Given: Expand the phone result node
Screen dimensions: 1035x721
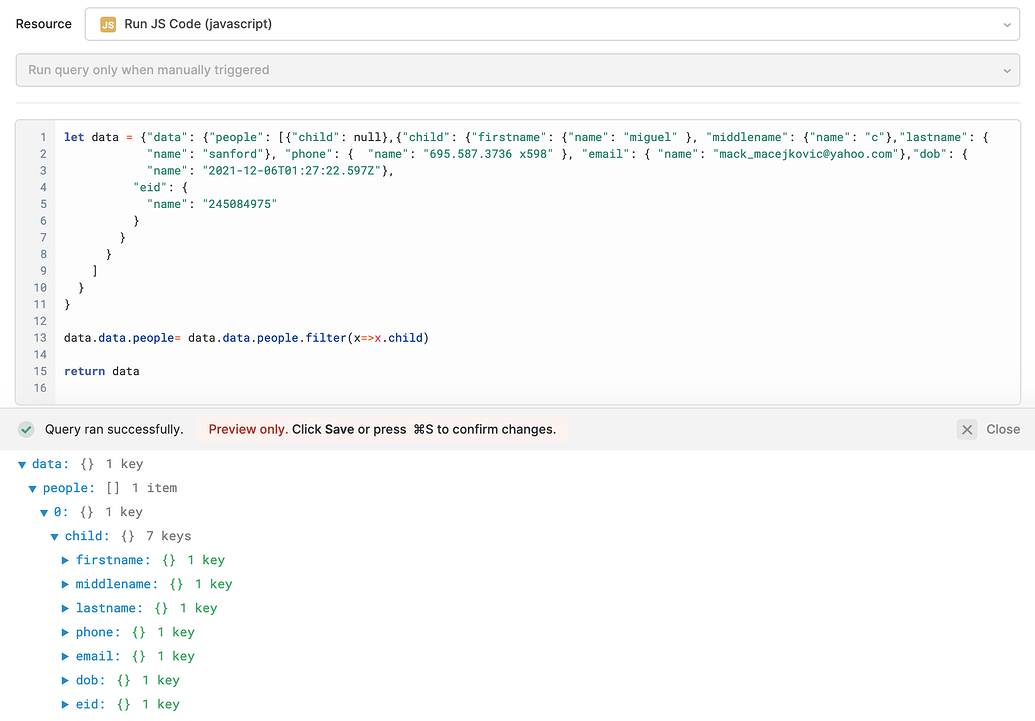Looking at the screenshot, I should [x=65, y=632].
